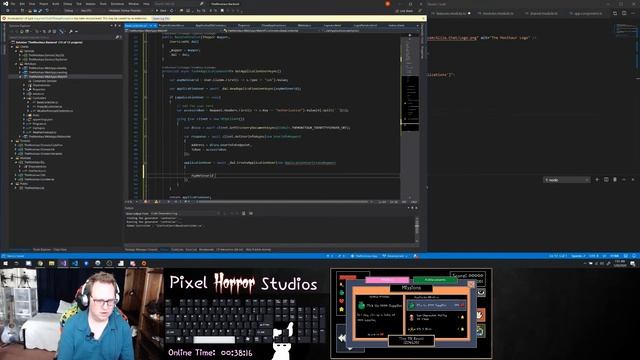
Task: Open the Windows Start menu
Action: click(x=5, y=264)
